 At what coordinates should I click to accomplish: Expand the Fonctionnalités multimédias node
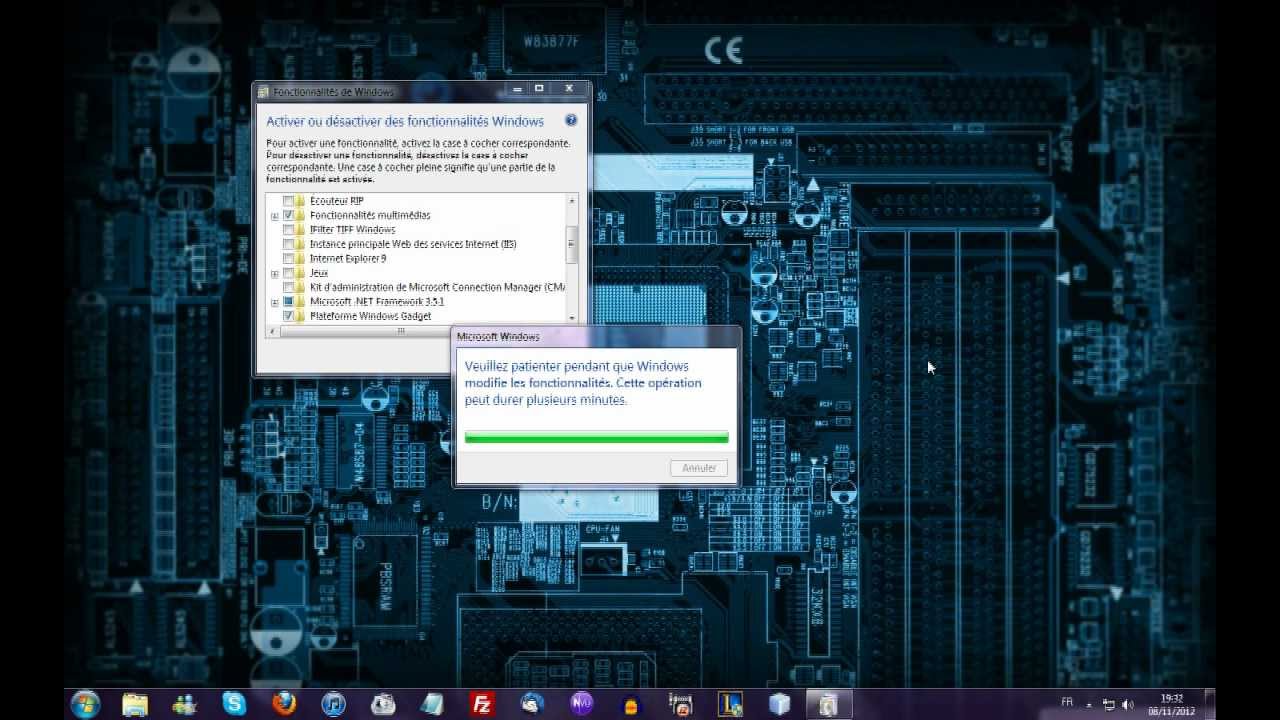click(x=274, y=216)
